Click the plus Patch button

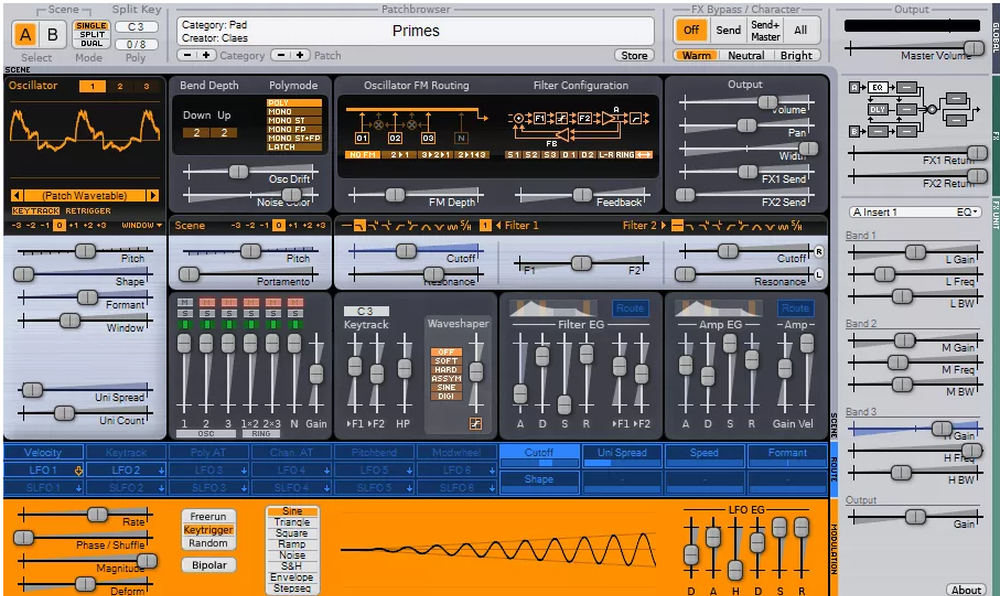click(300, 55)
